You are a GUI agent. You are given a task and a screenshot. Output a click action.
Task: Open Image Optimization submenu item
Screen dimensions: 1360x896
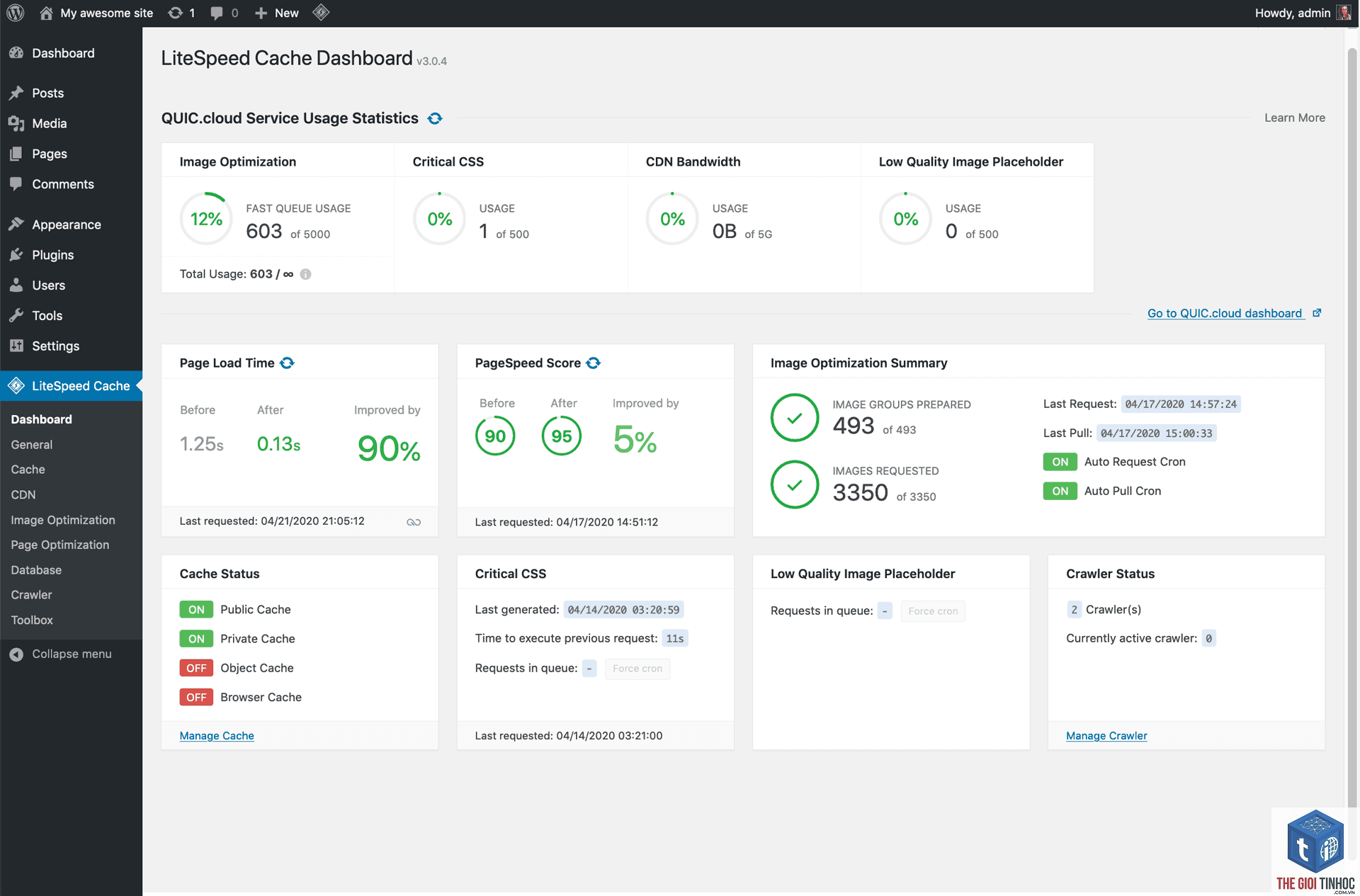tap(63, 520)
